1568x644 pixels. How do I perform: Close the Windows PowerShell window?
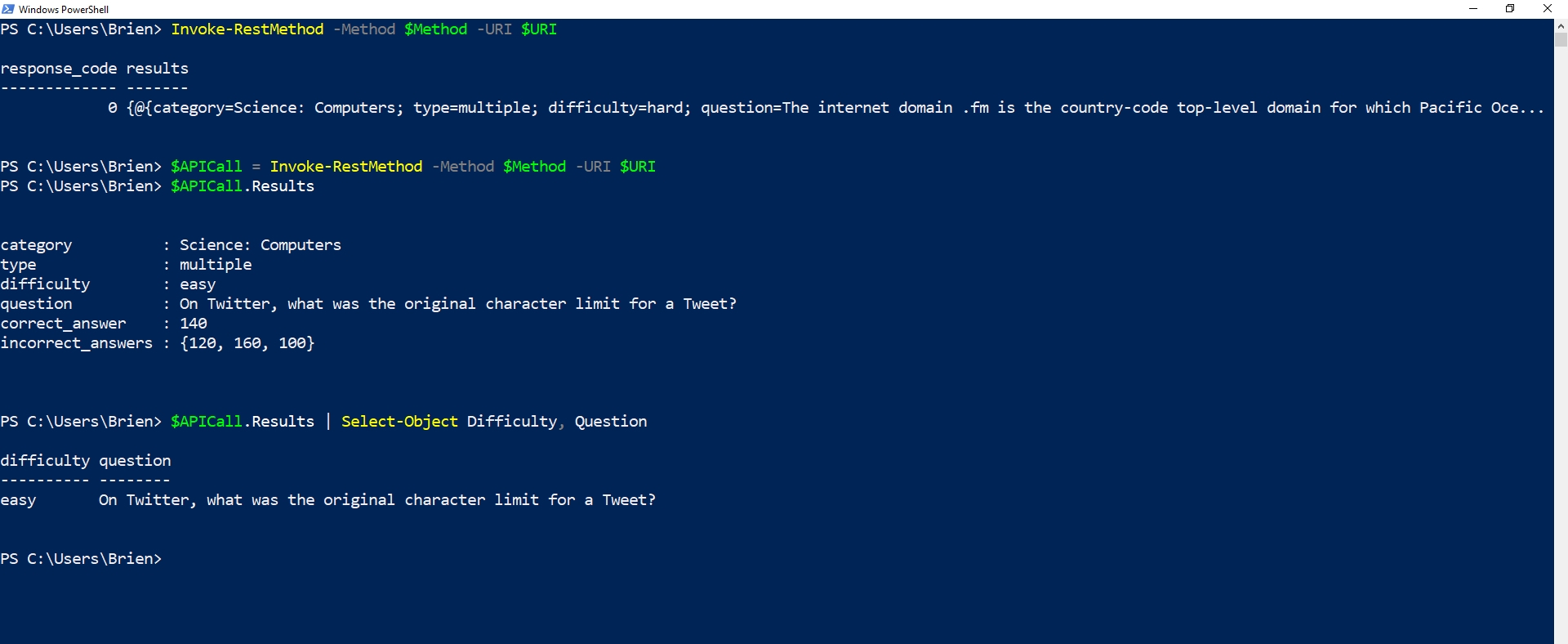pos(1548,9)
